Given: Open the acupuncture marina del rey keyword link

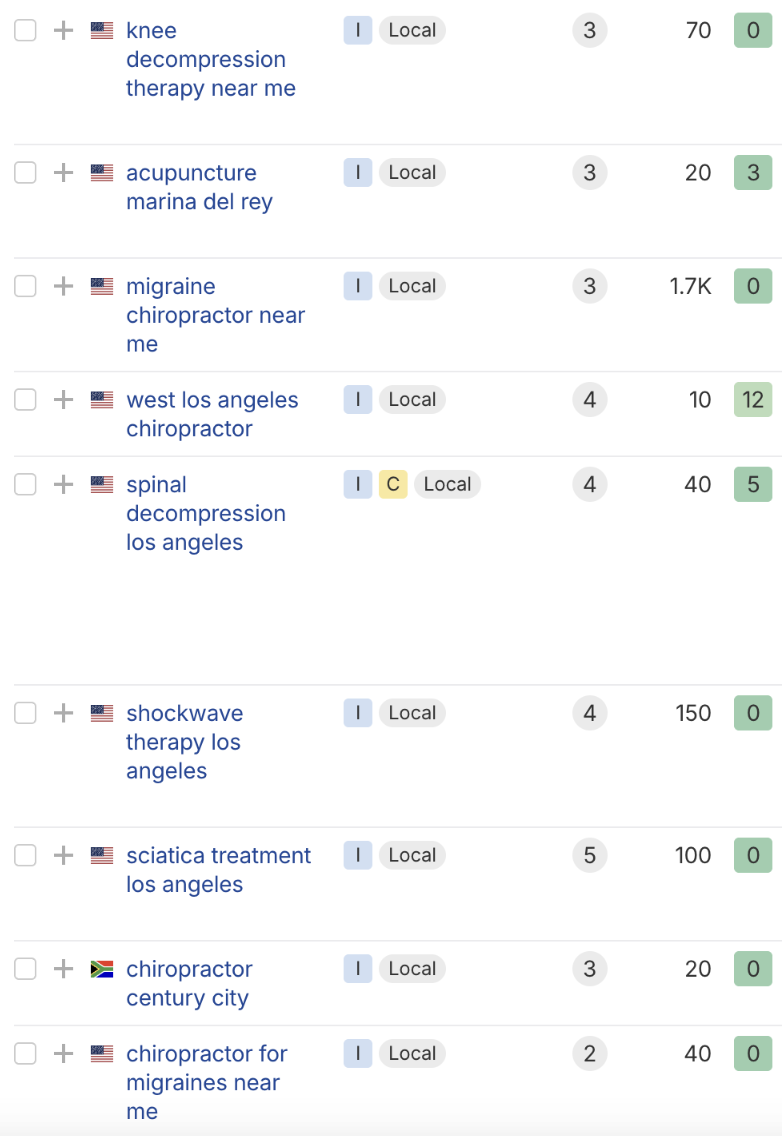Looking at the screenshot, I should click(x=198, y=187).
